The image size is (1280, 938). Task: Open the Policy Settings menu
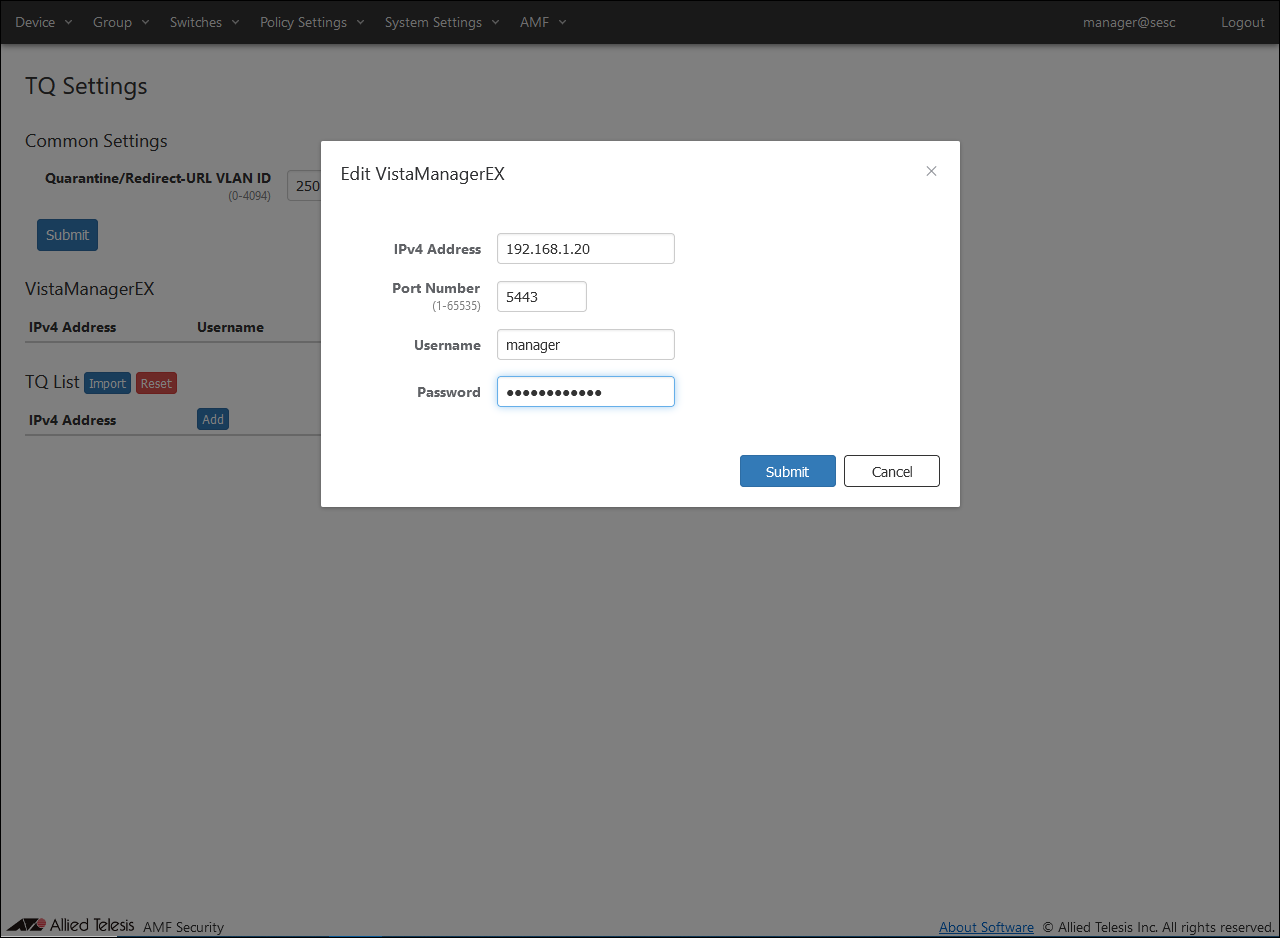(x=312, y=22)
